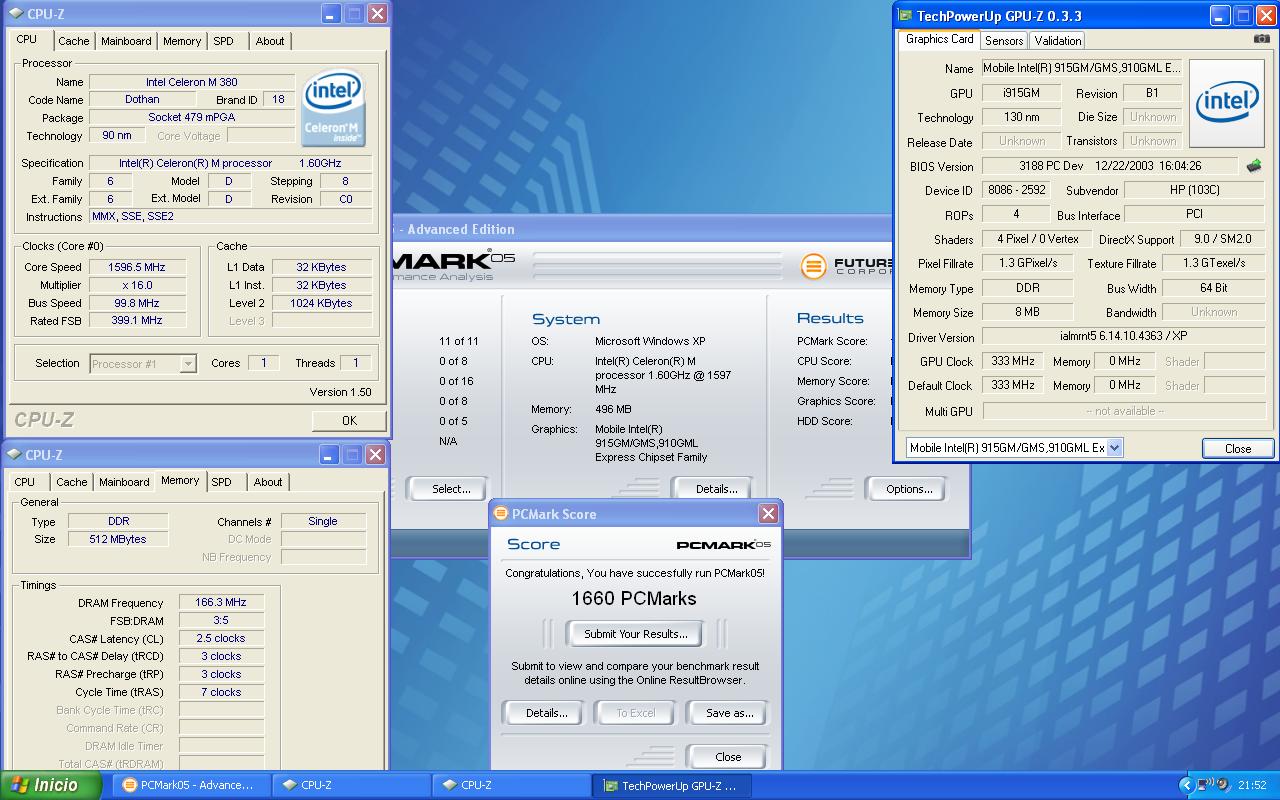Screen dimensions: 1280x800
Task: Open About tab in bottom CPU-Z window
Action: point(268,482)
